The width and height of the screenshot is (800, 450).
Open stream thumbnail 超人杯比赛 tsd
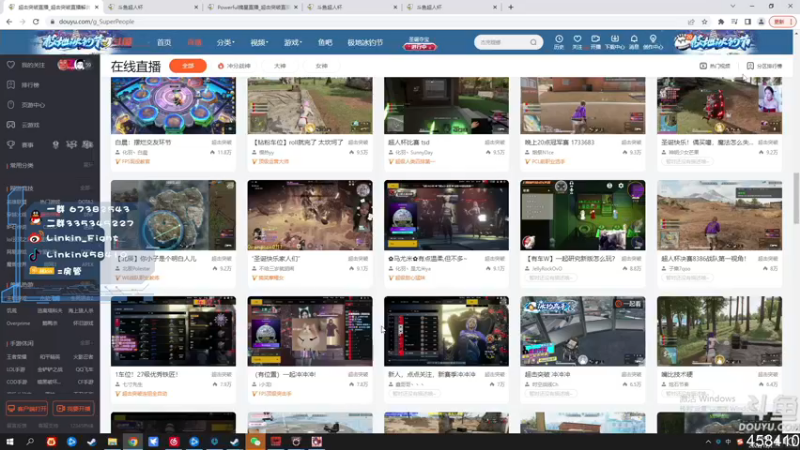coord(446,106)
